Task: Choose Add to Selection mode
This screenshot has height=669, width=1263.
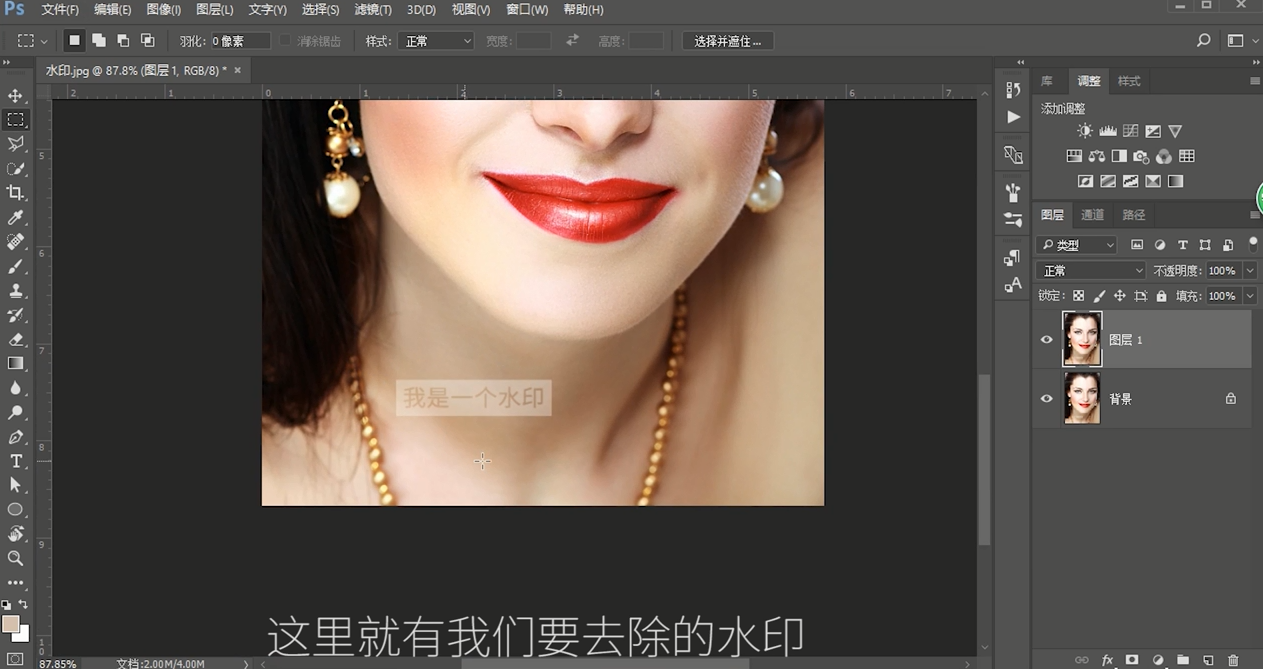Action: [x=99, y=41]
